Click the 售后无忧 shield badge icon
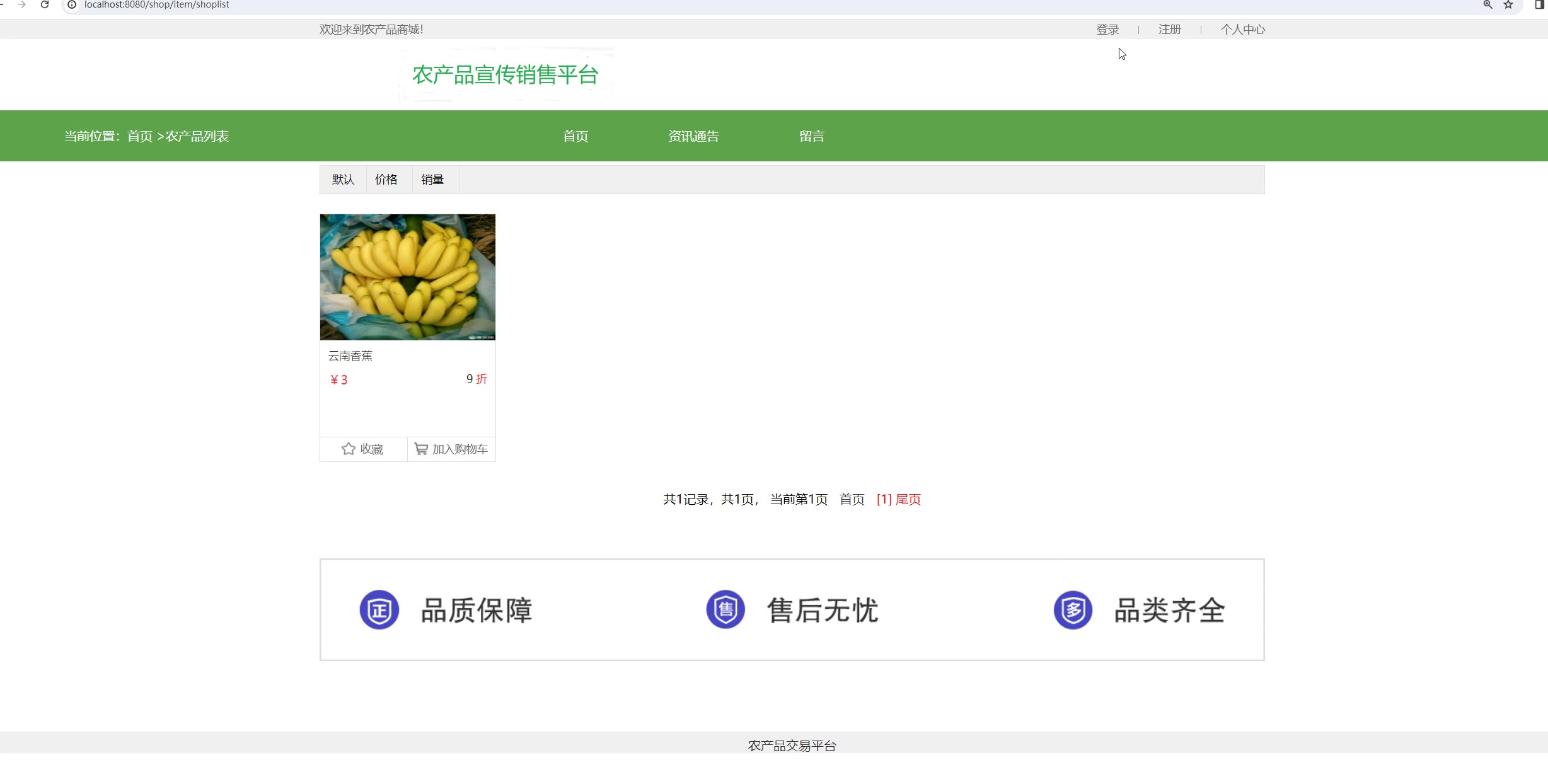1548x784 pixels. [725, 609]
